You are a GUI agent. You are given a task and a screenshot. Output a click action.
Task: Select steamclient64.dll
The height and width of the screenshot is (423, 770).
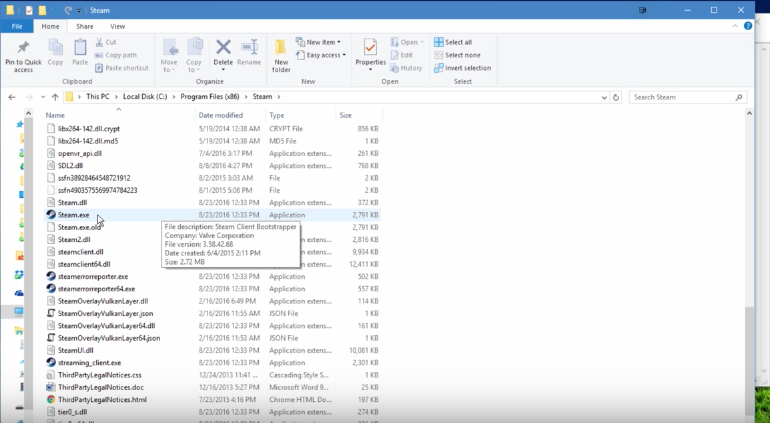[x=84, y=264]
